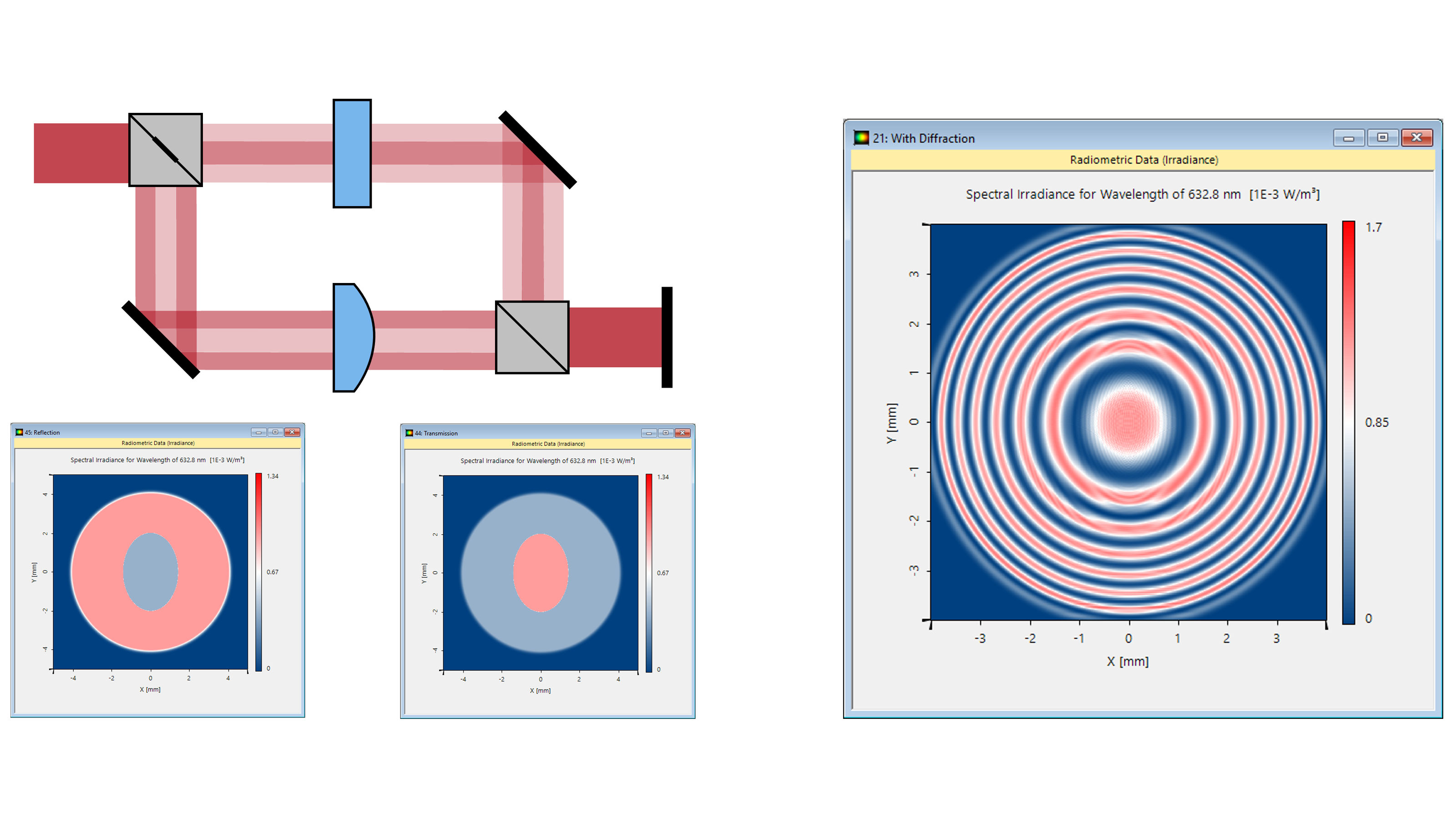
Task: Minimize the "45: Reflection" window
Action: point(259,431)
